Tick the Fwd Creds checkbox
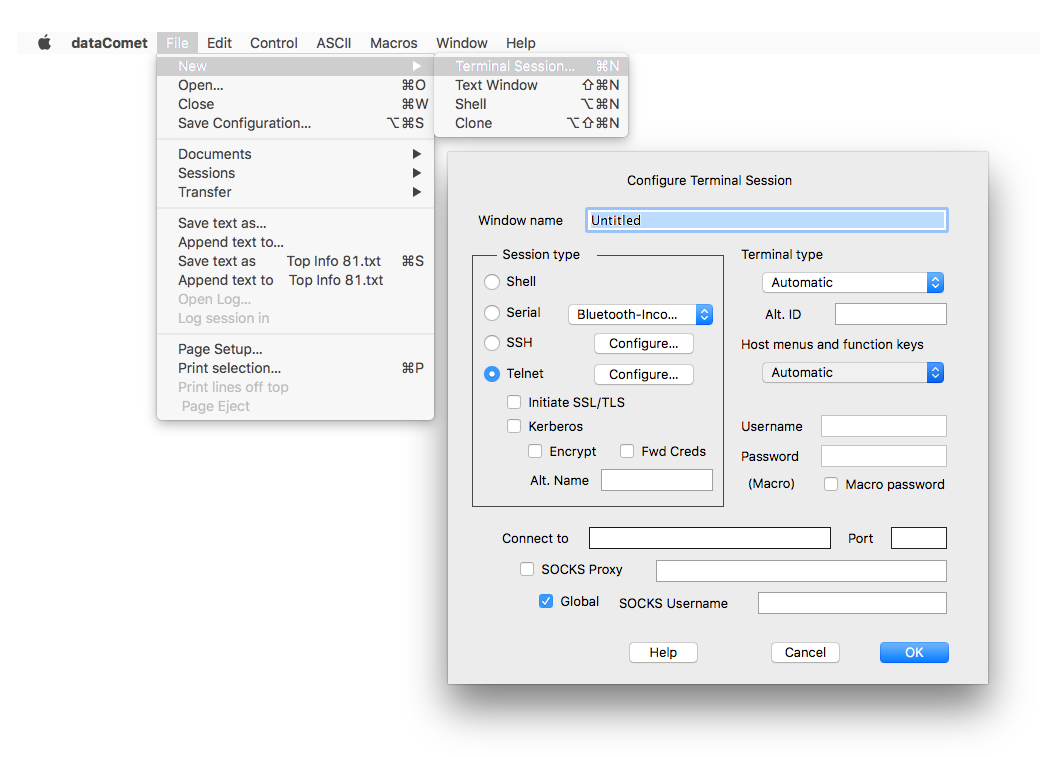The image size is (1040, 757). pyautogui.click(x=627, y=451)
